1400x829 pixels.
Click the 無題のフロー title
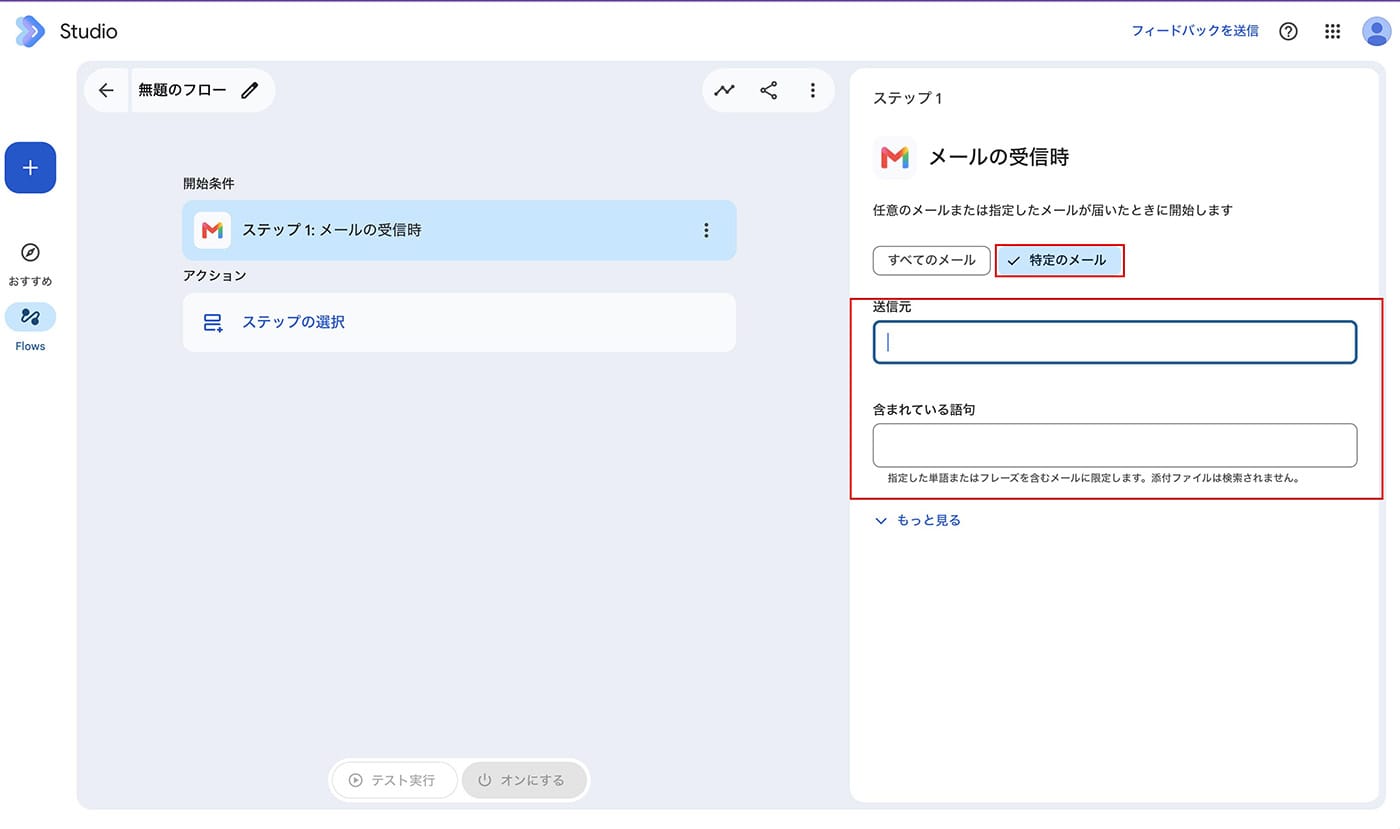pos(182,90)
